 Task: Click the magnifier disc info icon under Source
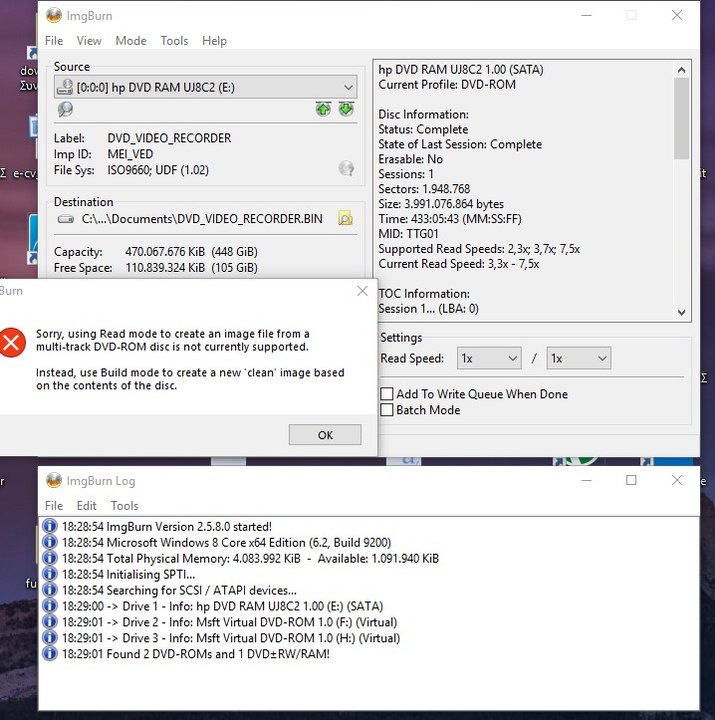pos(65,110)
